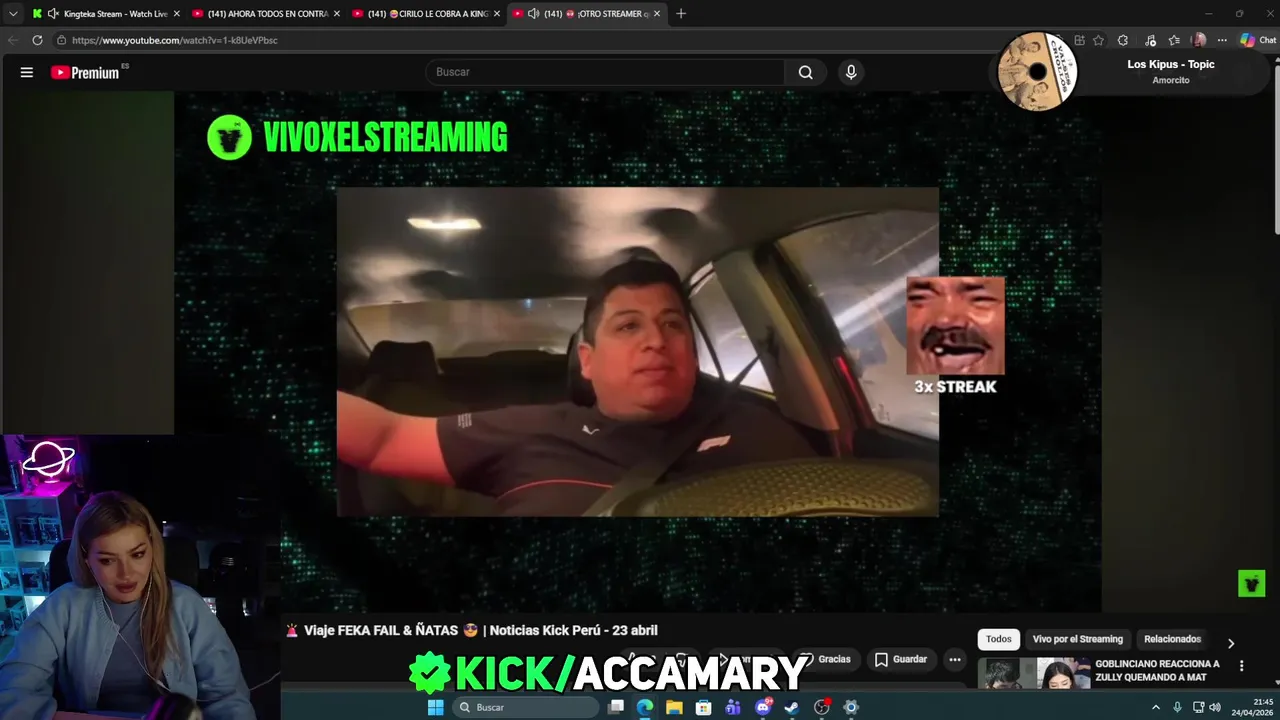
Task: Open Microsoft Store from the taskbar
Action: coord(703,707)
